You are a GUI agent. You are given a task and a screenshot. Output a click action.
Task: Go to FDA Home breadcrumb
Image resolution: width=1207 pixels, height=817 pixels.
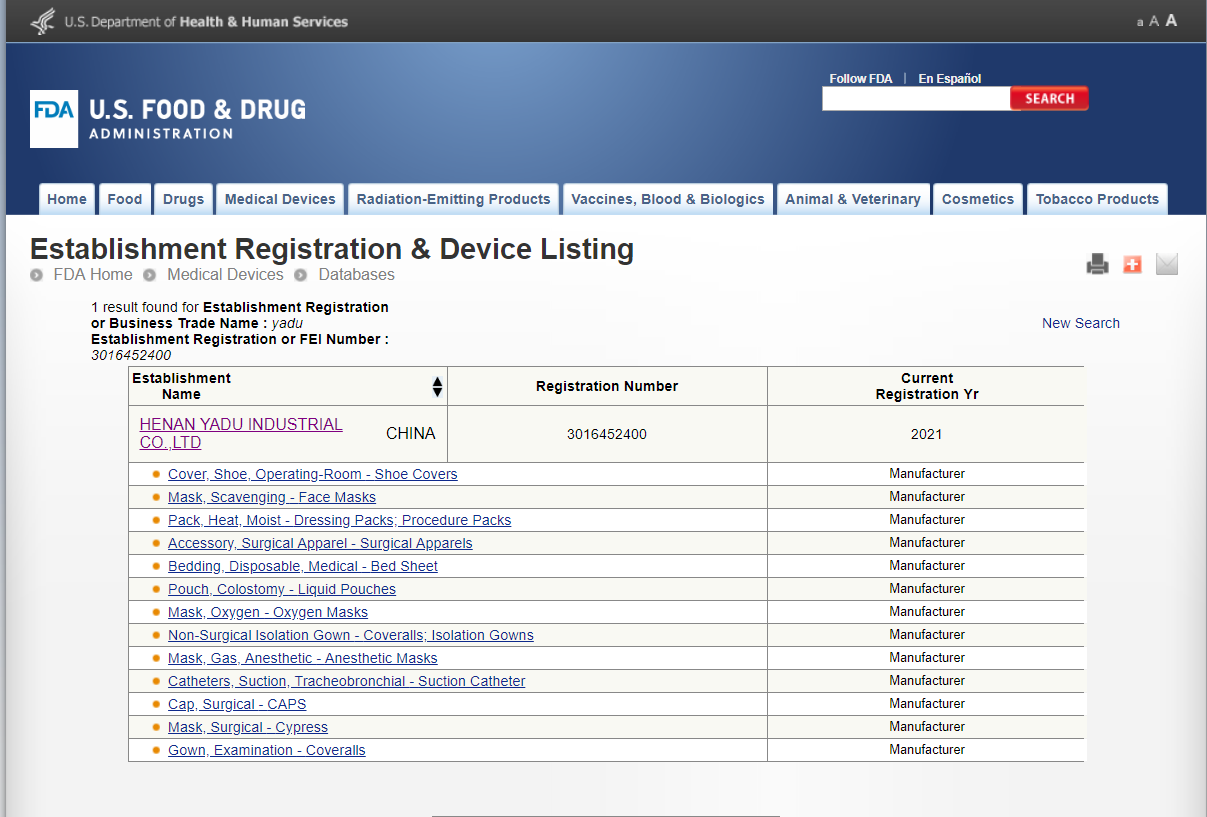pyautogui.click(x=93, y=274)
